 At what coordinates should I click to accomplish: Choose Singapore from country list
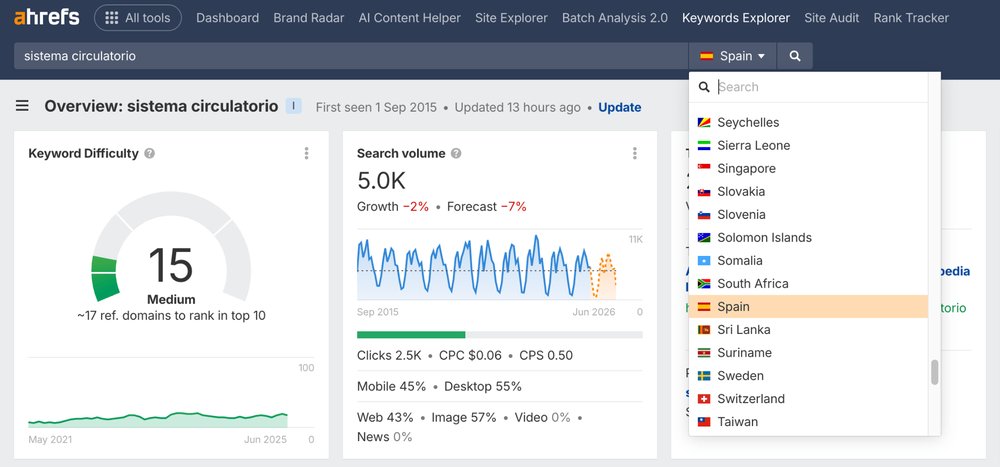[809, 168]
